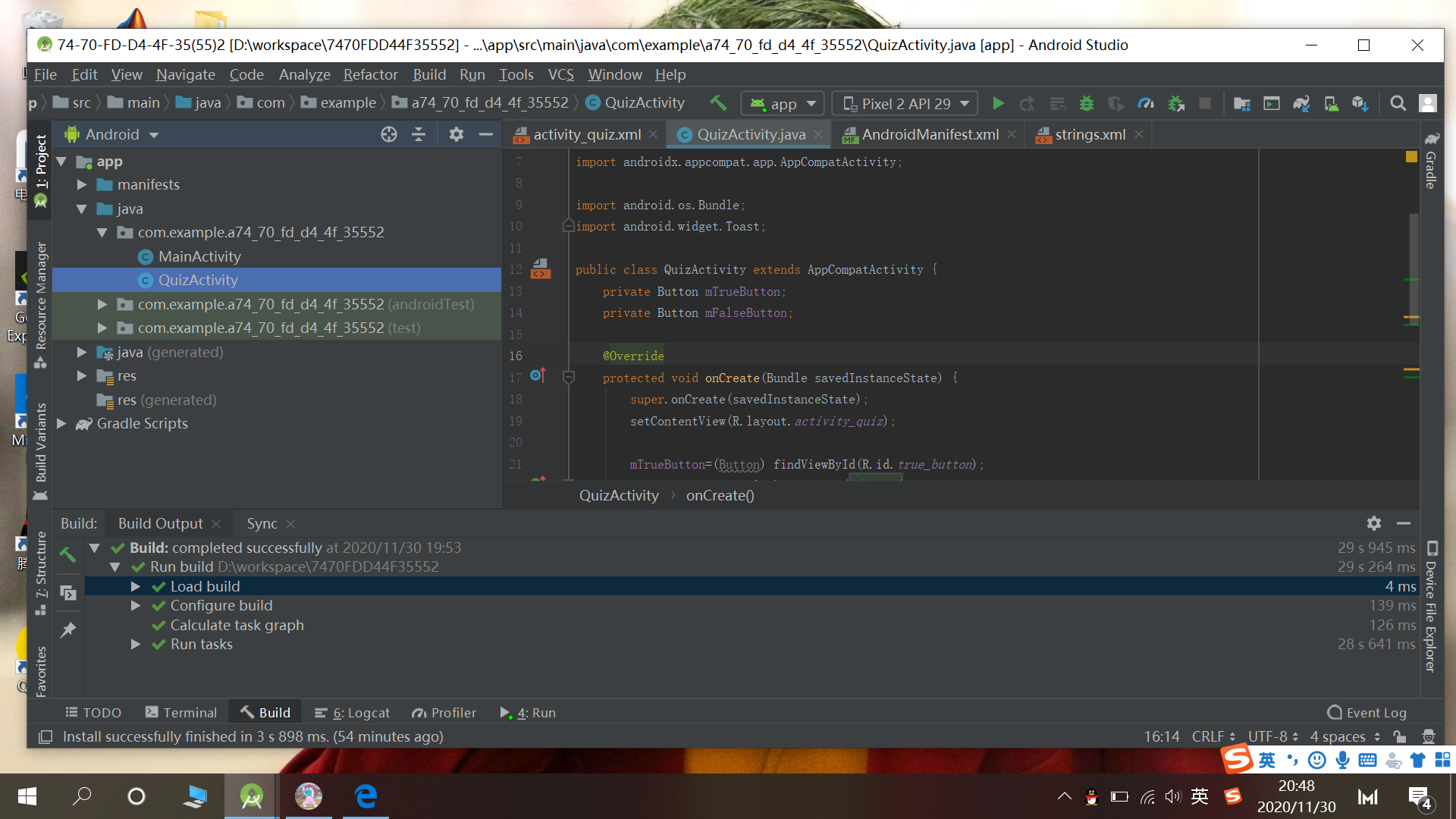Click the Pin Tab icon in the Build panel
1456x819 pixels.
coord(68,629)
